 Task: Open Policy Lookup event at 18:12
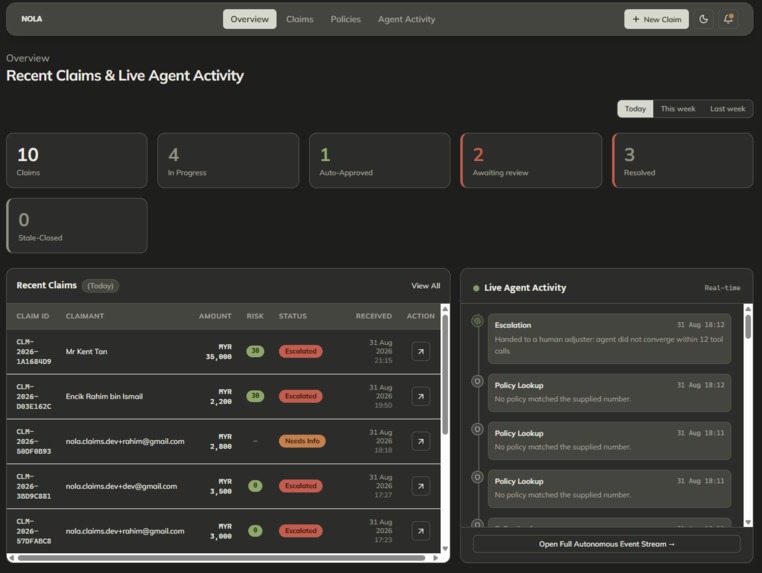(x=609, y=393)
